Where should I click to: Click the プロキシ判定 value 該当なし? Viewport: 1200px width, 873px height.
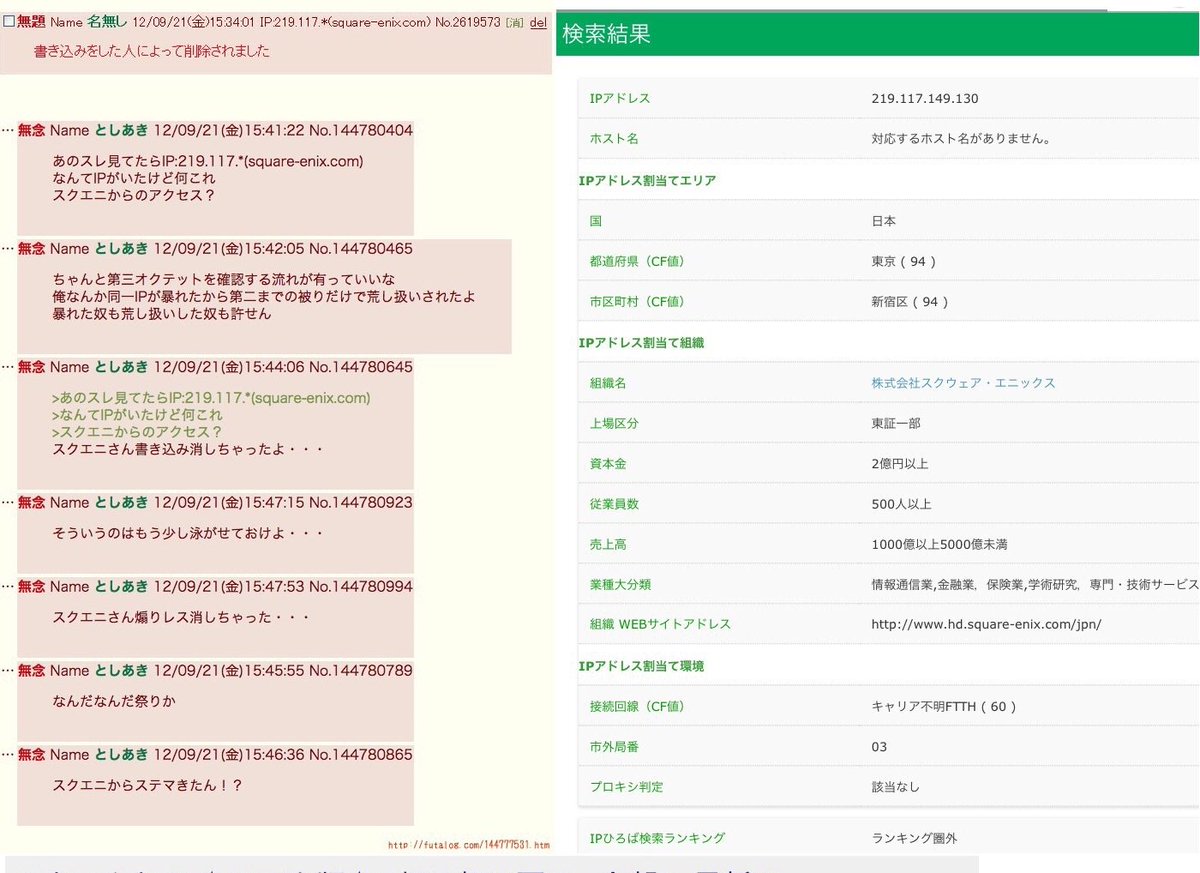click(894, 787)
